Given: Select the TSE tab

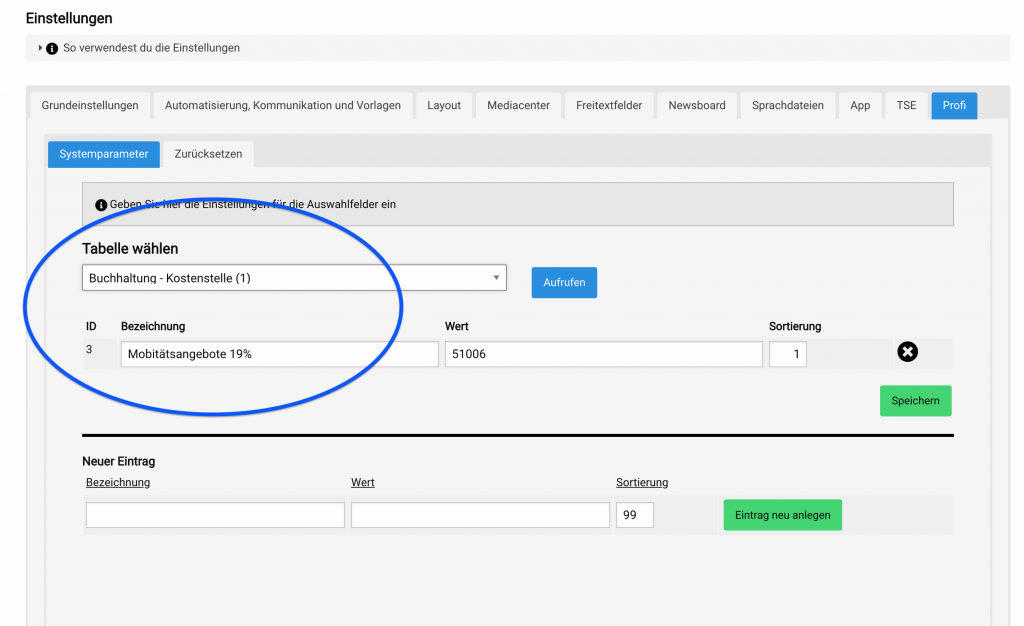Looking at the screenshot, I should (906, 105).
